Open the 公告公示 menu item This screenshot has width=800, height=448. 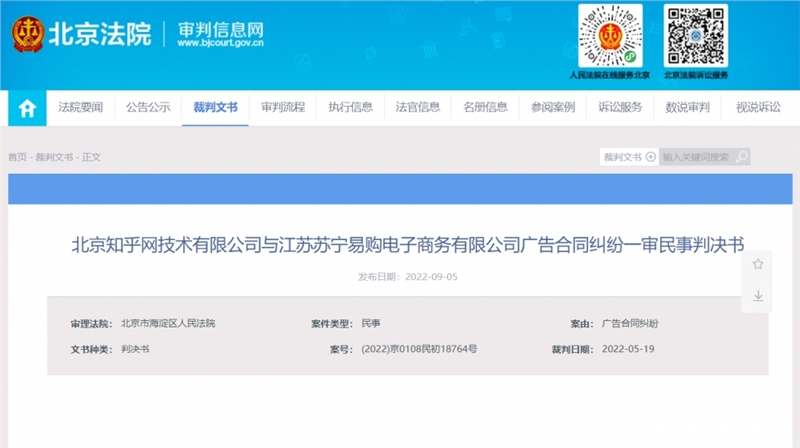point(148,108)
